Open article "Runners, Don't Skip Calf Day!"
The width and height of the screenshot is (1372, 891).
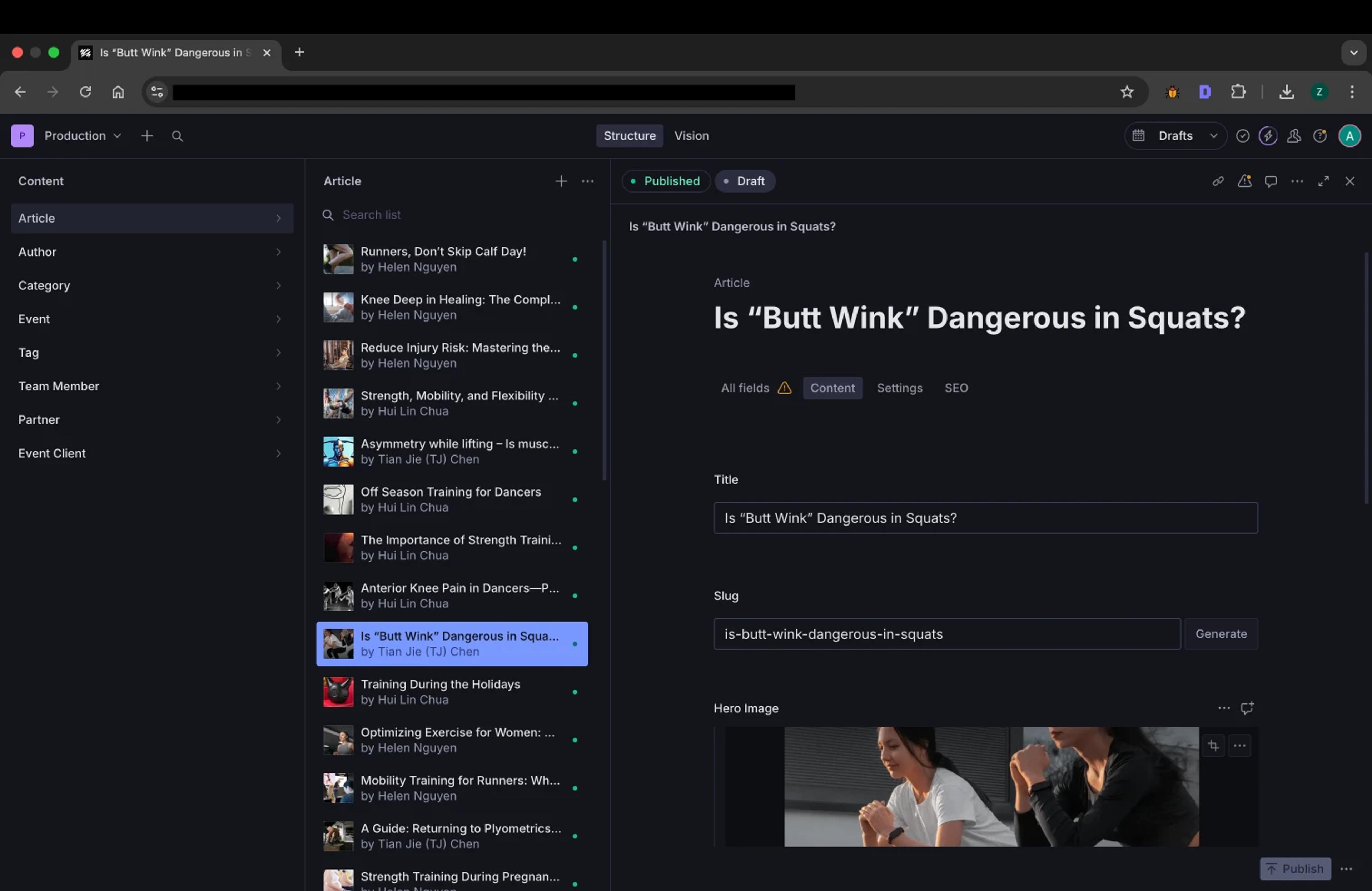(x=453, y=259)
